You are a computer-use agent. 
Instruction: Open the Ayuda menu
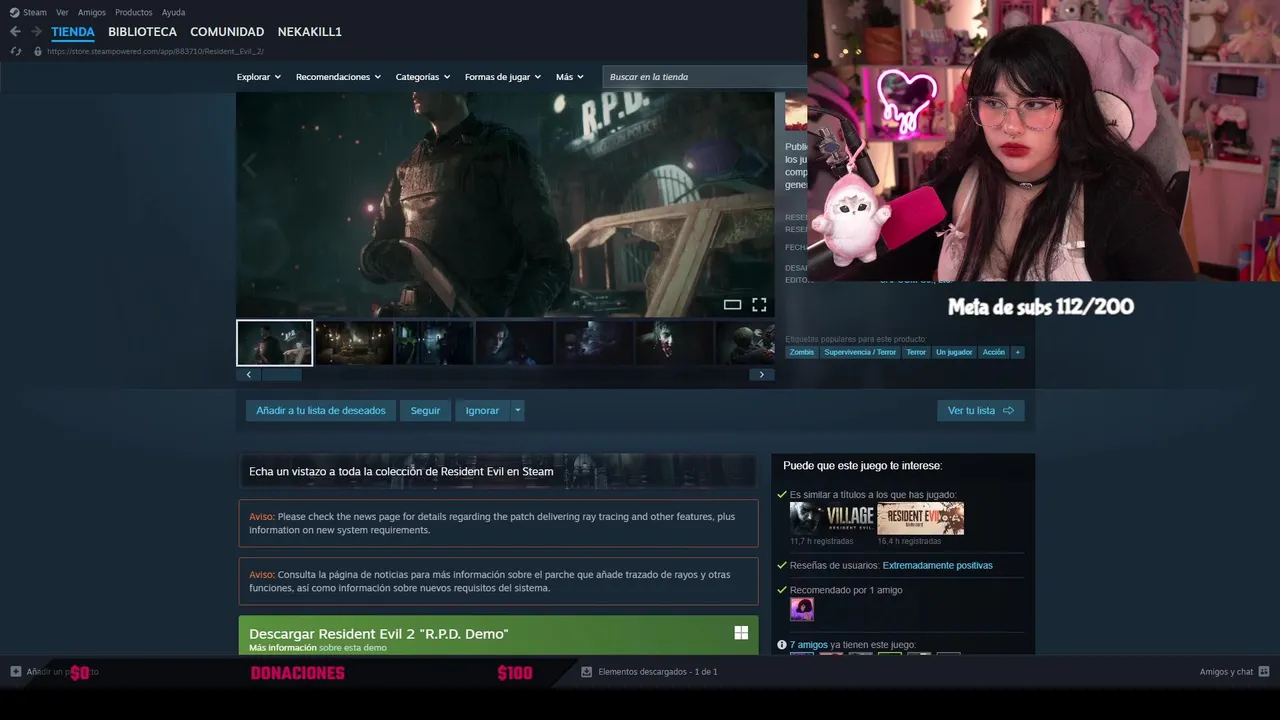click(174, 12)
